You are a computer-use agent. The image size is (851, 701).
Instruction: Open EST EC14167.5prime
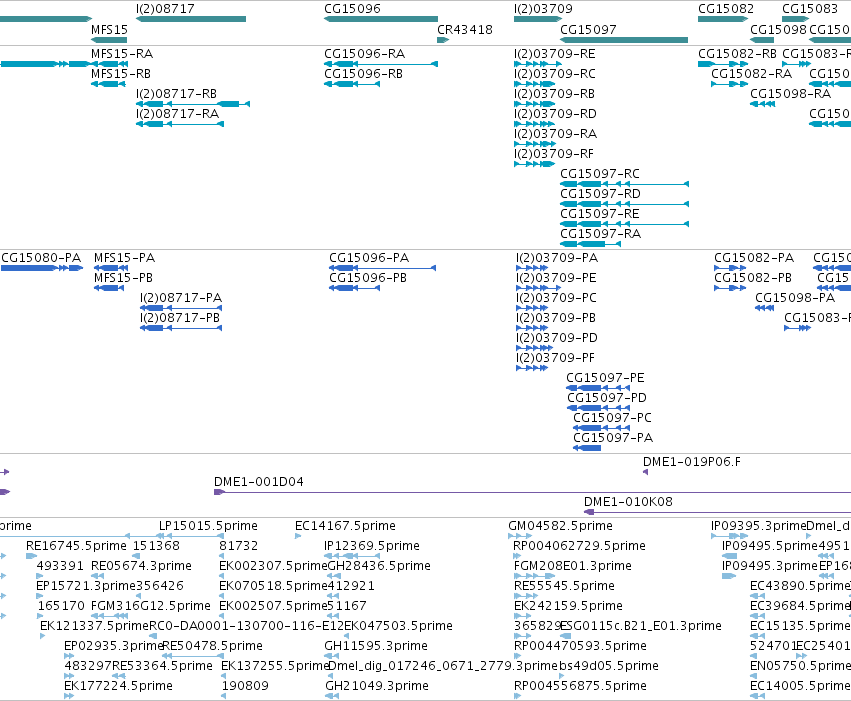click(298, 536)
